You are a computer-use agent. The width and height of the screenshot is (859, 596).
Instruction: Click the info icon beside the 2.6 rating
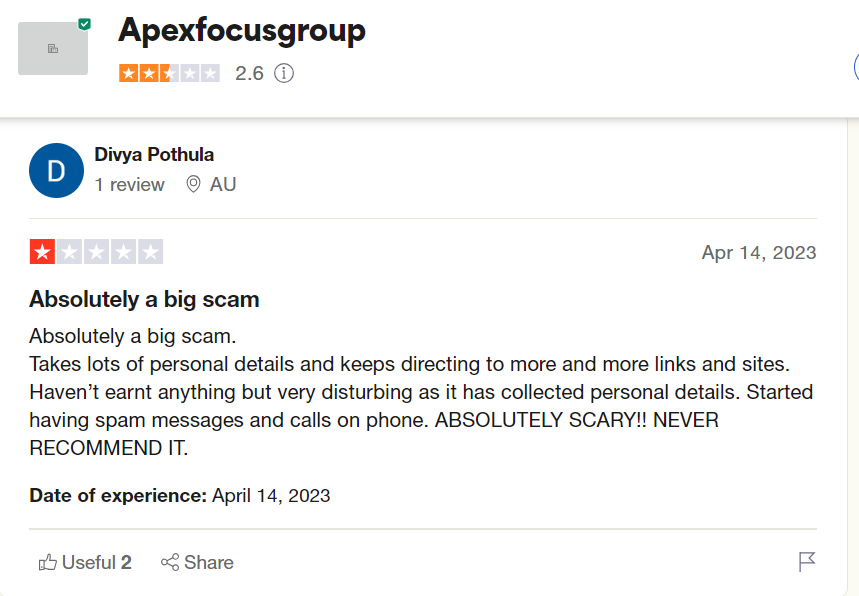pyautogui.click(x=284, y=73)
